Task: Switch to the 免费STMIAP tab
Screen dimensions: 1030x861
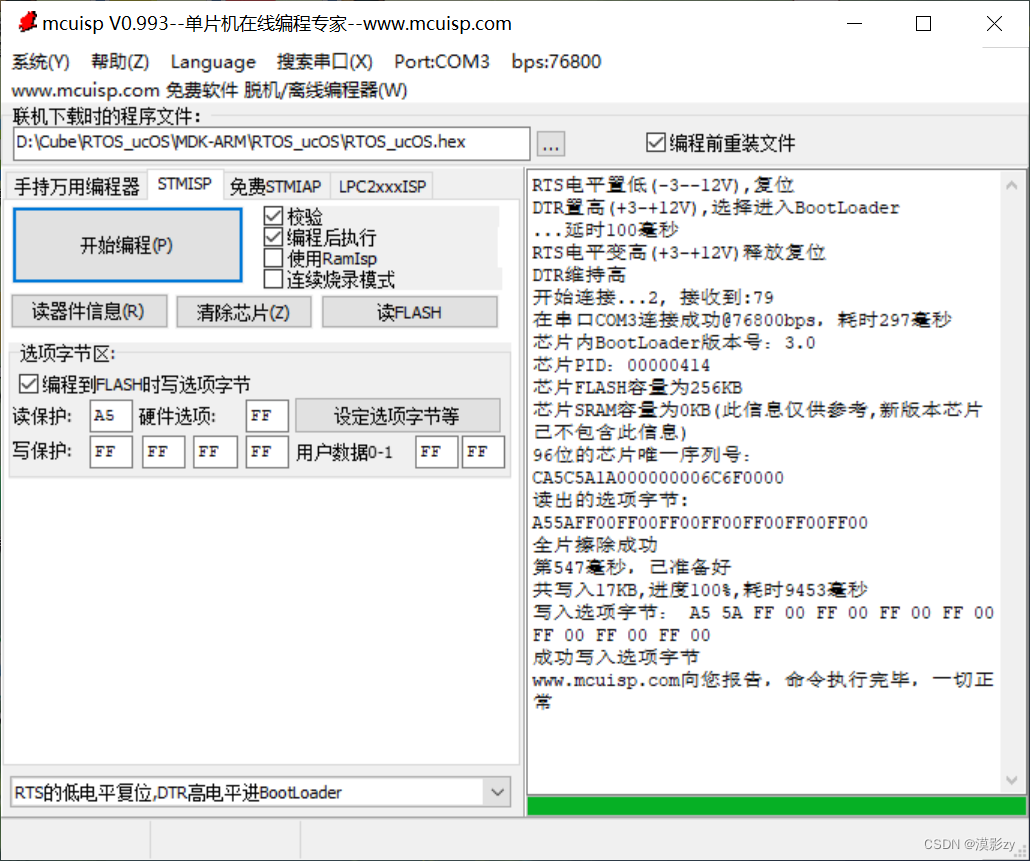Action: 275,185
